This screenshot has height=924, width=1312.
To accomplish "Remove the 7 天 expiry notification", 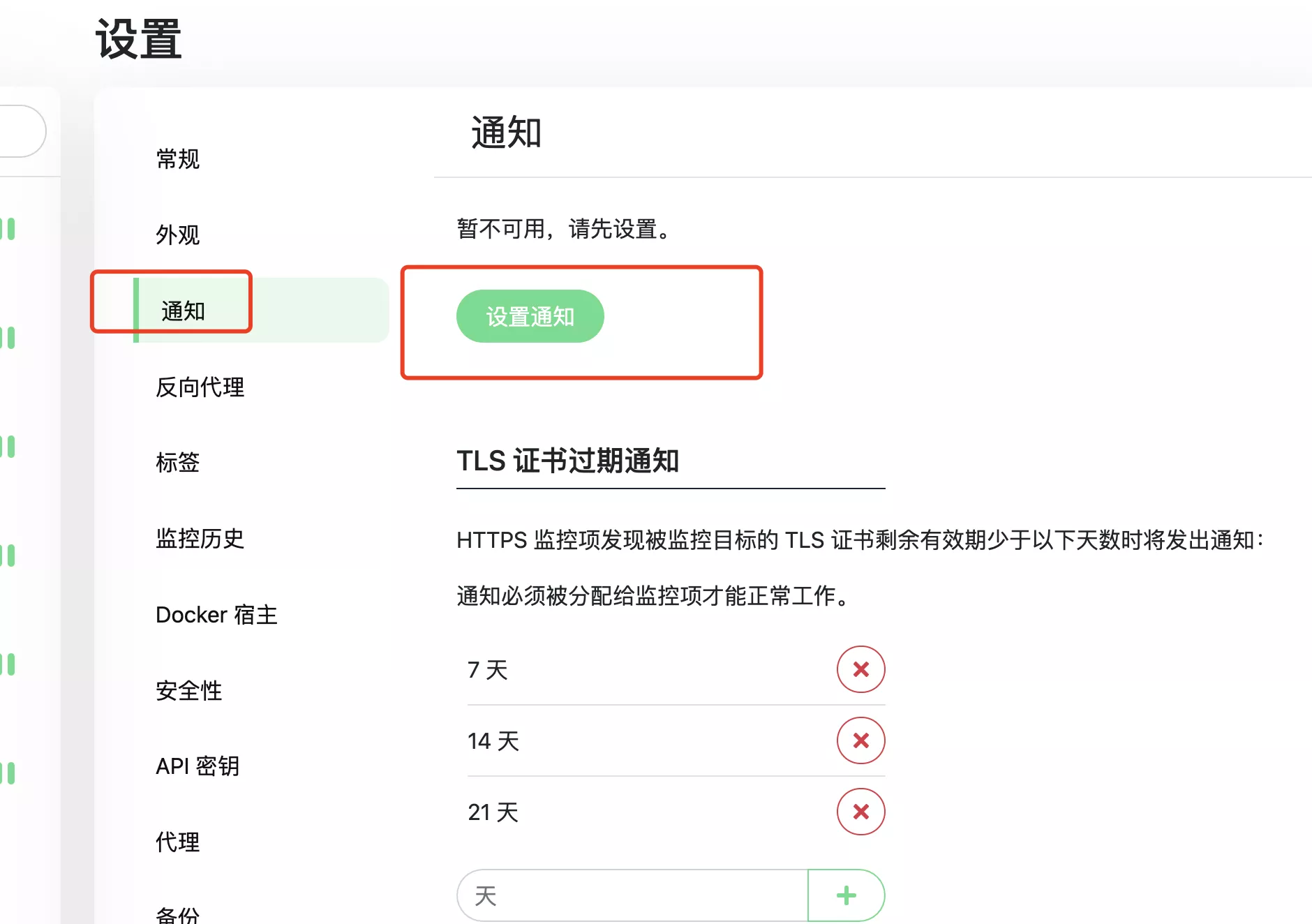I will tap(860, 669).
